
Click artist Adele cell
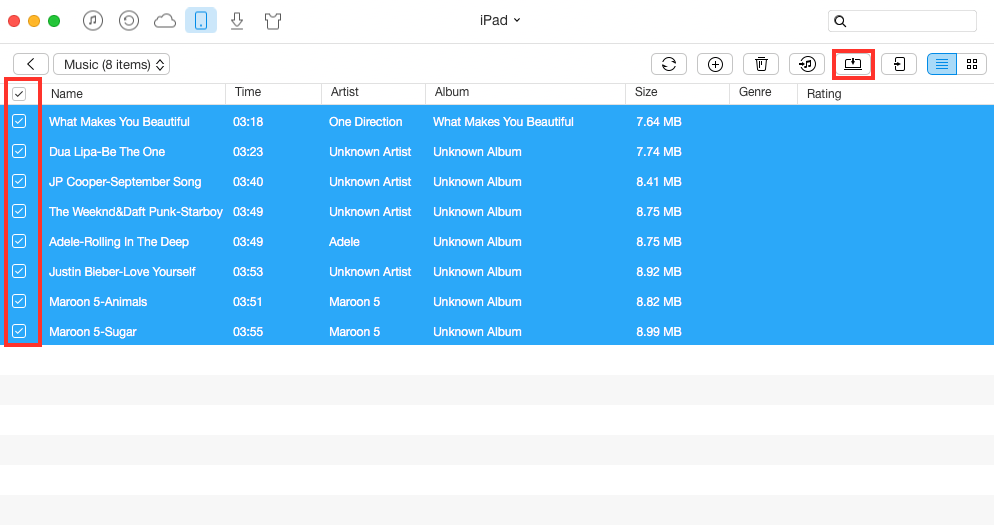[x=344, y=241]
